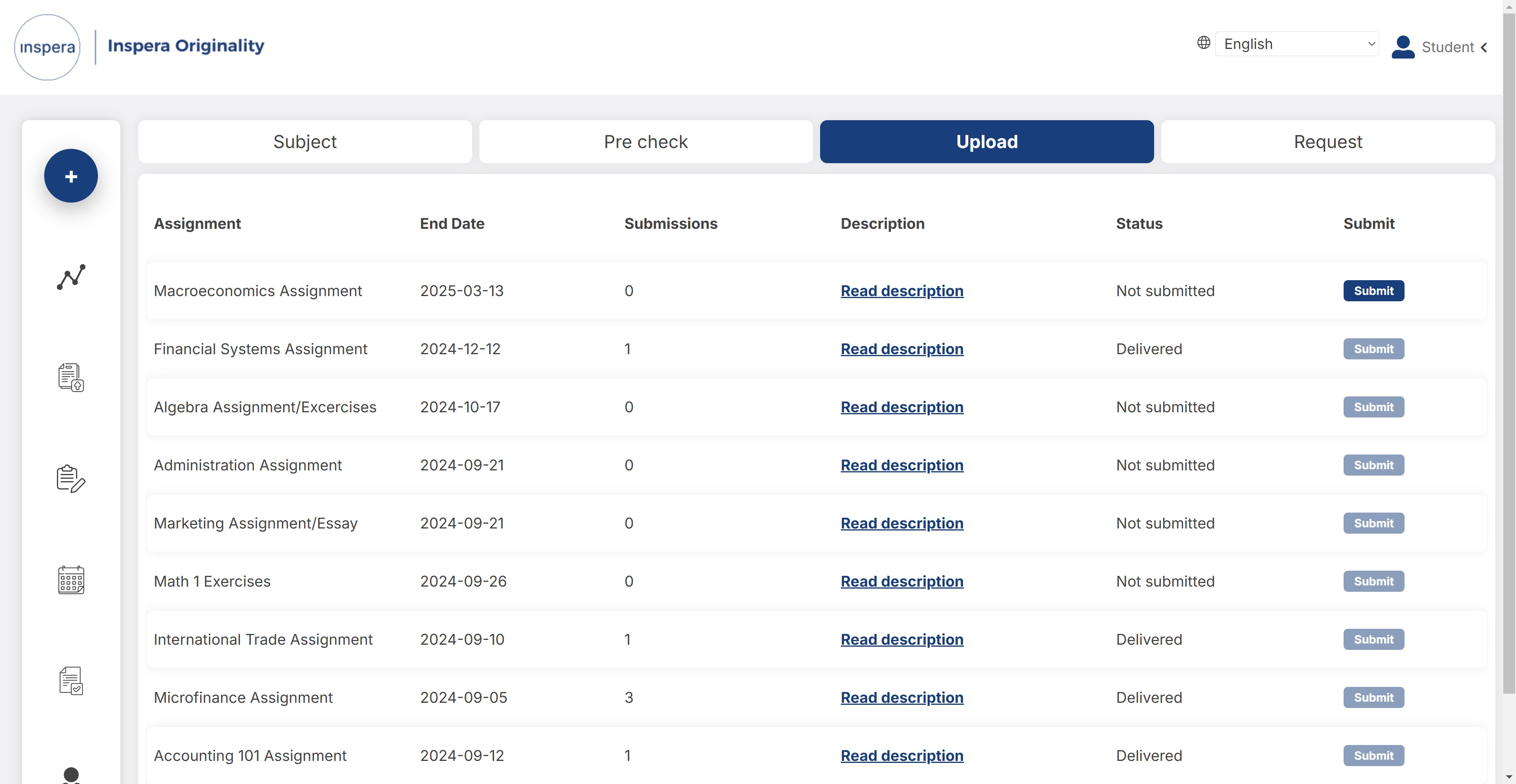Click the Status column header
1516x784 pixels.
coord(1139,224)
